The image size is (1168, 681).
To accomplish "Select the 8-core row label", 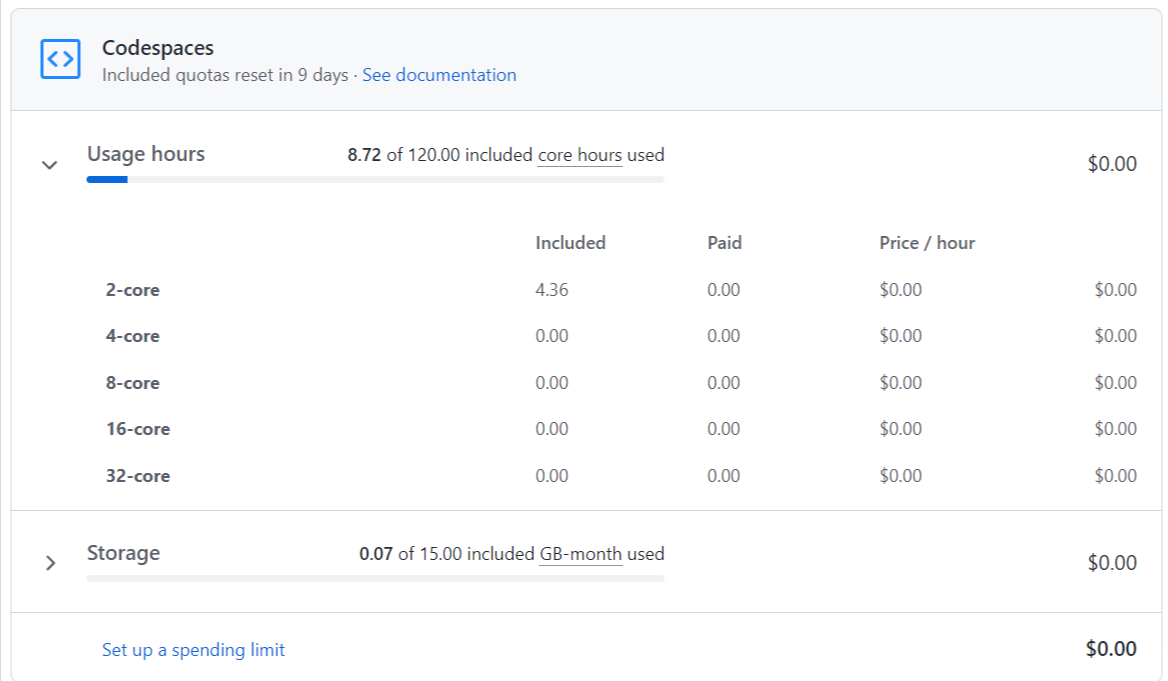I will coord(133,383).
